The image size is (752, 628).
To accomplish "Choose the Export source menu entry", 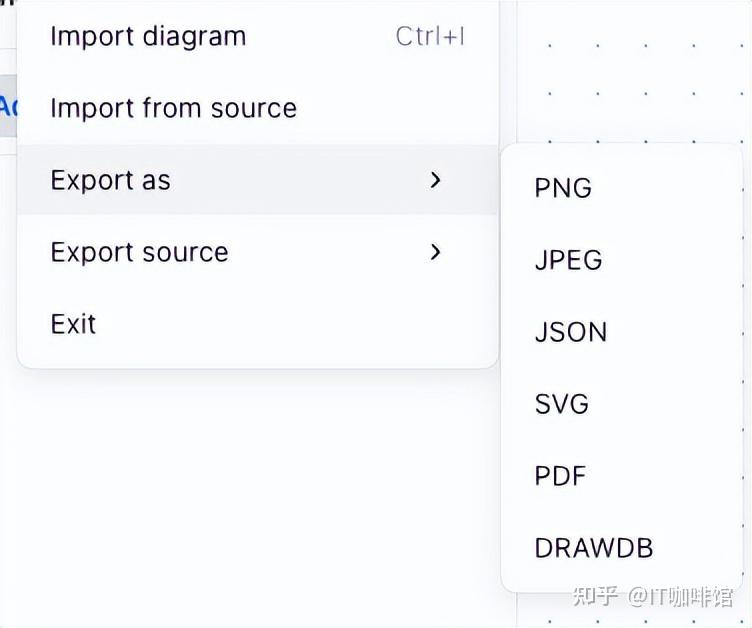I will point(139,252).
